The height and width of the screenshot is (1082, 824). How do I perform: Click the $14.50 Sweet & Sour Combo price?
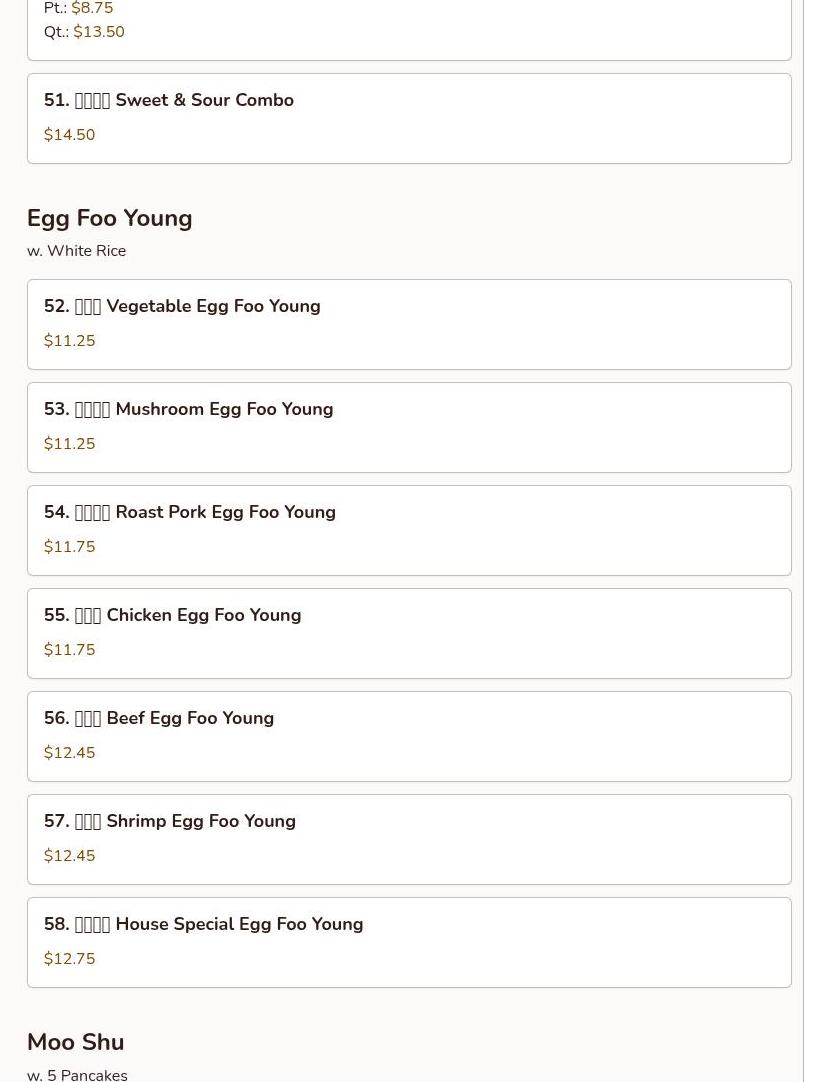[x=69, y=135]
